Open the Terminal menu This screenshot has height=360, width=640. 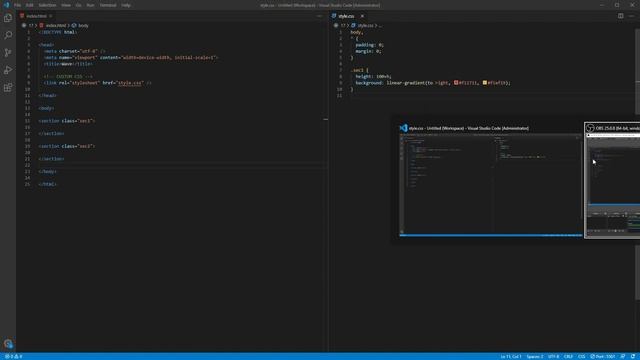click(108, 5)
